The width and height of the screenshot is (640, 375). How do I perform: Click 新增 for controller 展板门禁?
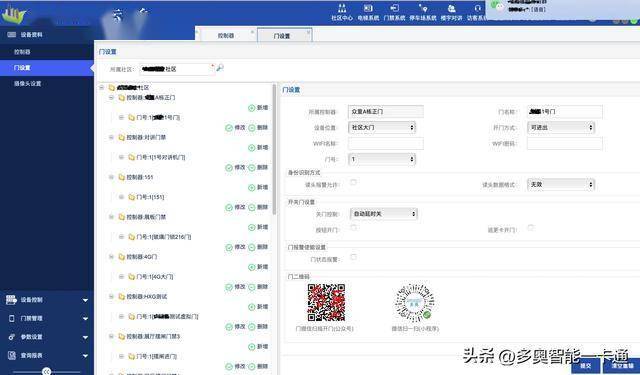[x=258, y=227]
